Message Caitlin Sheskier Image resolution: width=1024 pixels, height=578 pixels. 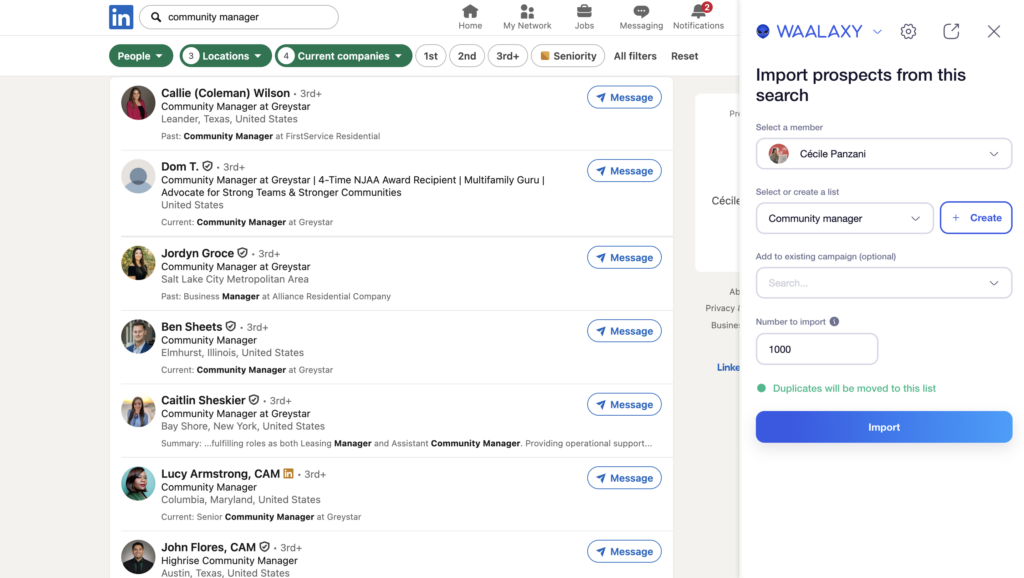[x=624, y=404]
